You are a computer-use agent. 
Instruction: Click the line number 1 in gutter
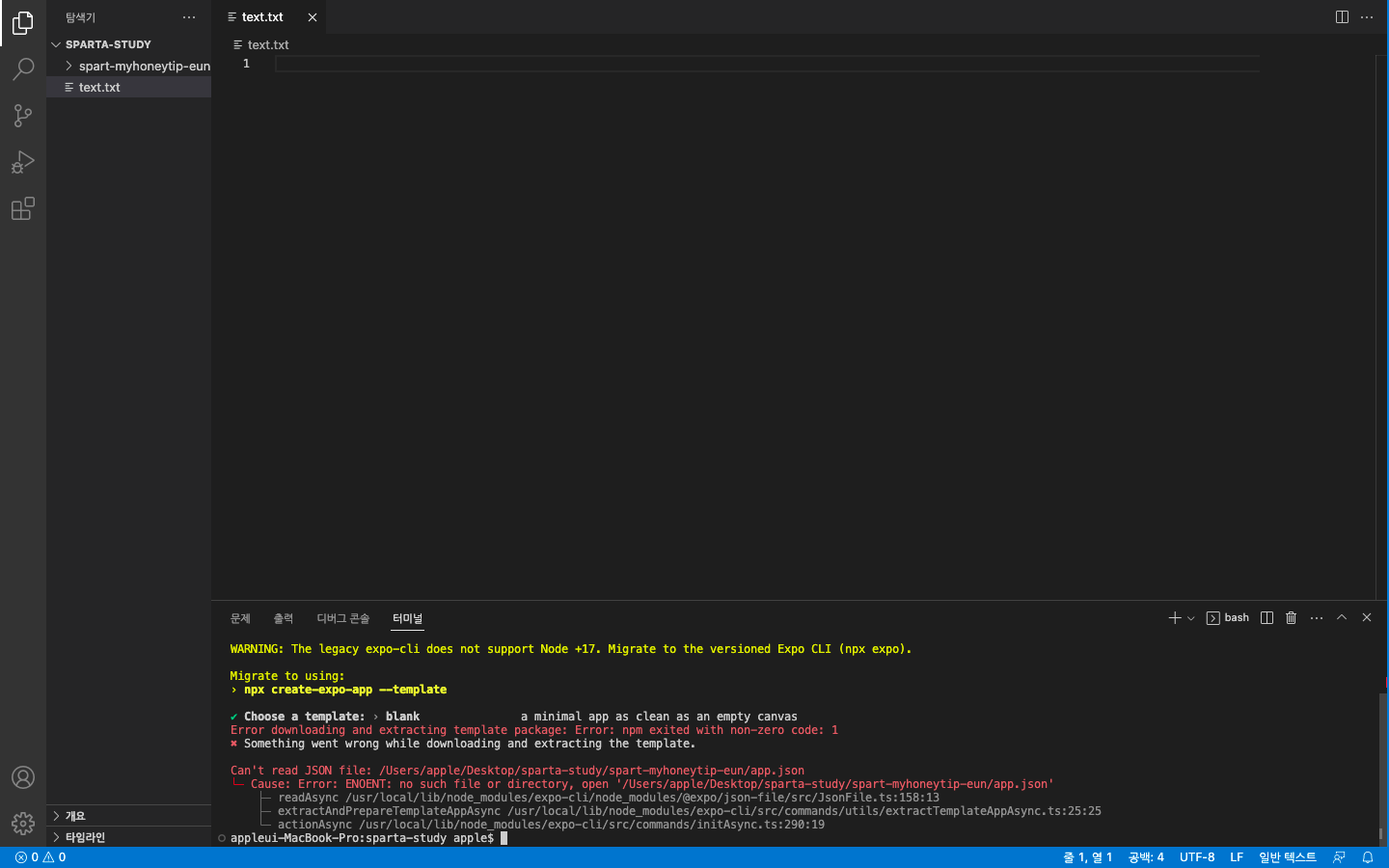click(x=246, y=64)
